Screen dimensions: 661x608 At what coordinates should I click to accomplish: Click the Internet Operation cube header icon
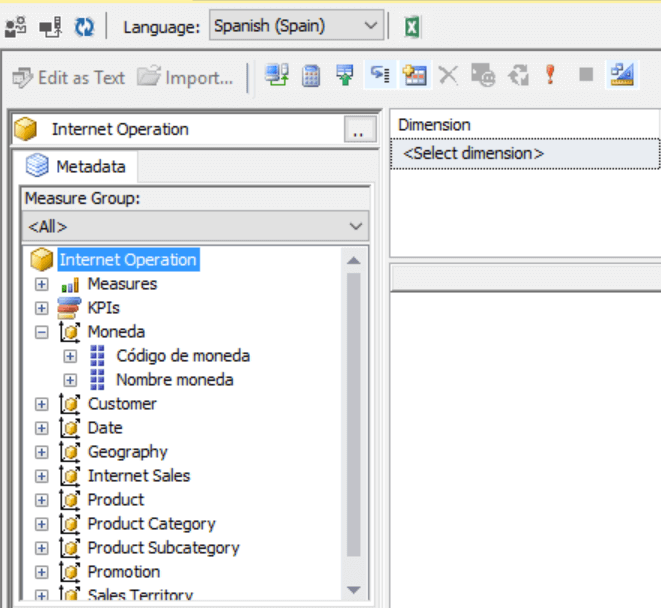pyautogui.click(x=25, y=129)
